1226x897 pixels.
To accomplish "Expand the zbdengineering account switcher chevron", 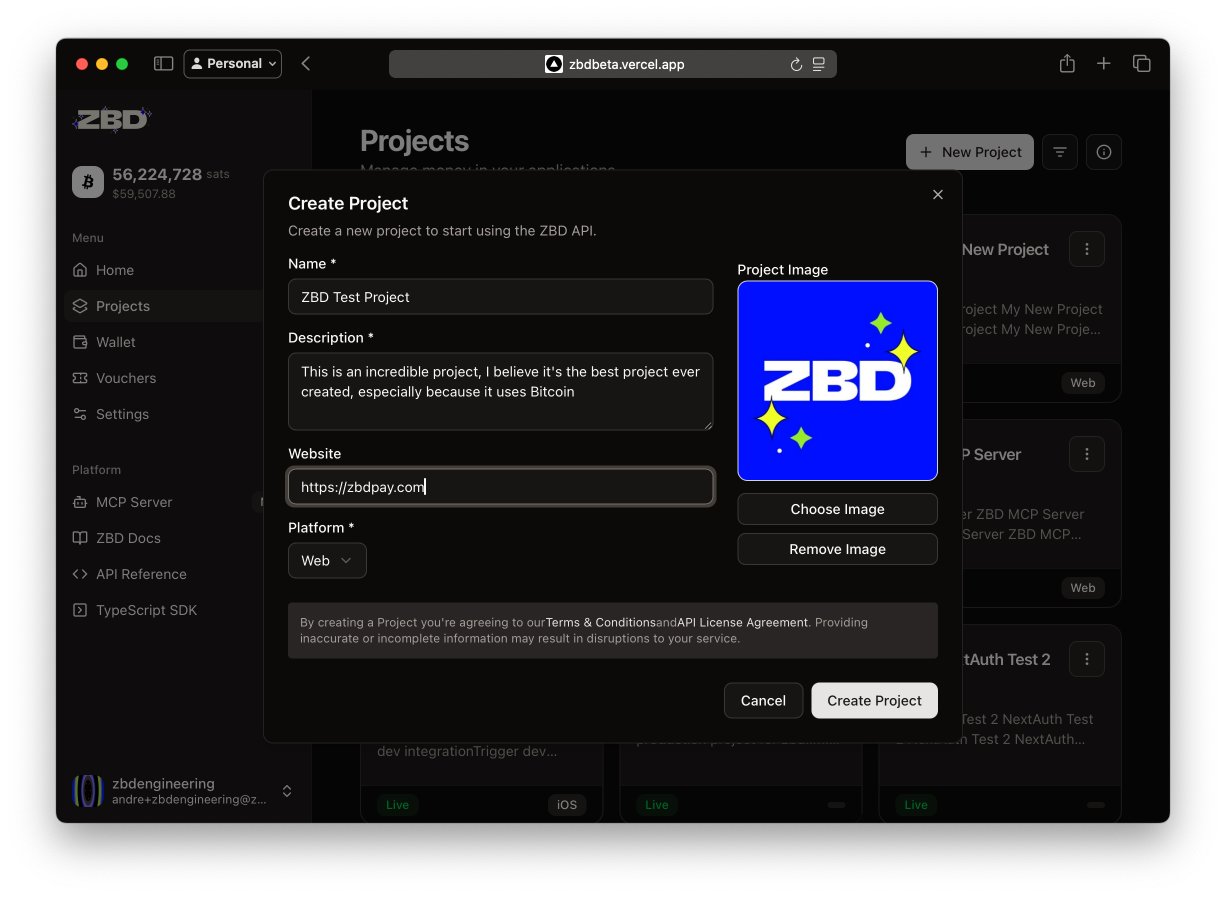I will point(287,790).
